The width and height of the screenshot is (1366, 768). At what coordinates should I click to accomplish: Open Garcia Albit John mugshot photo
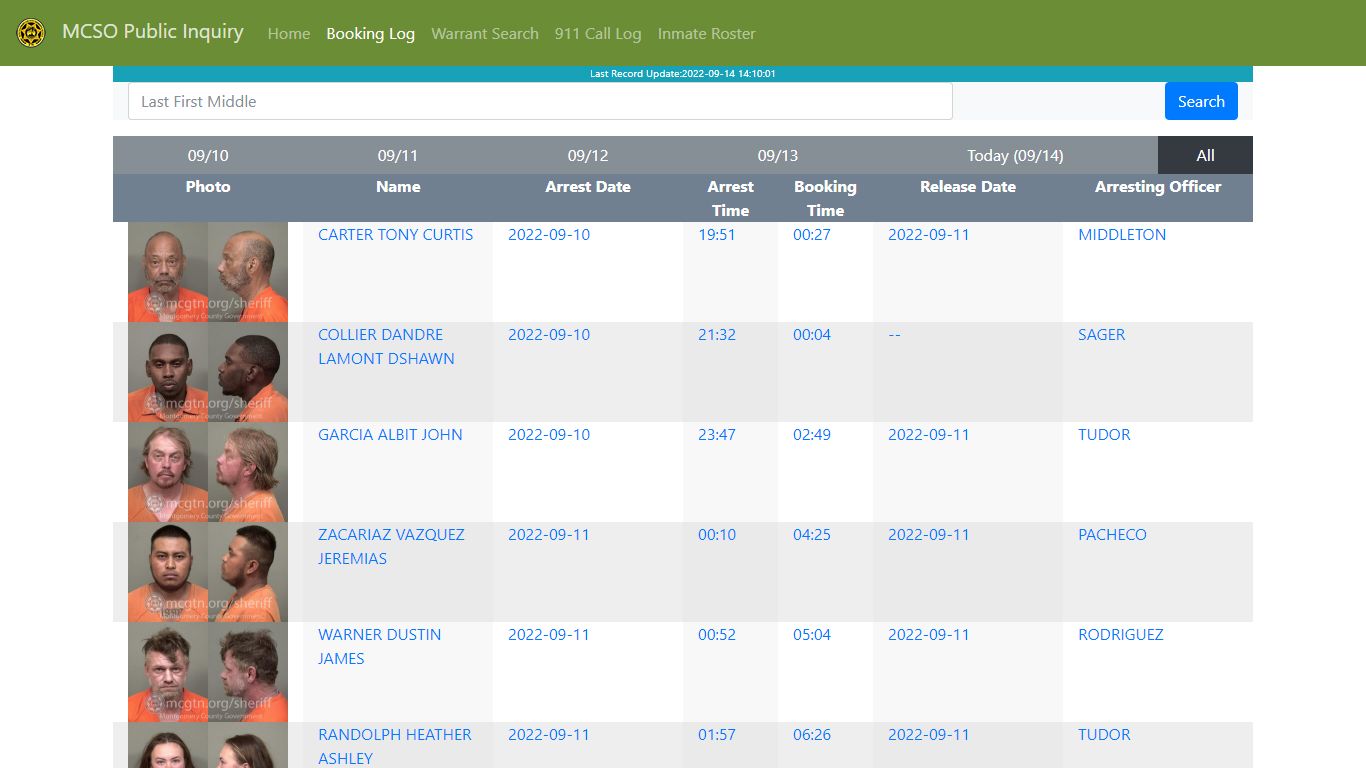click(x=208, y=472)
